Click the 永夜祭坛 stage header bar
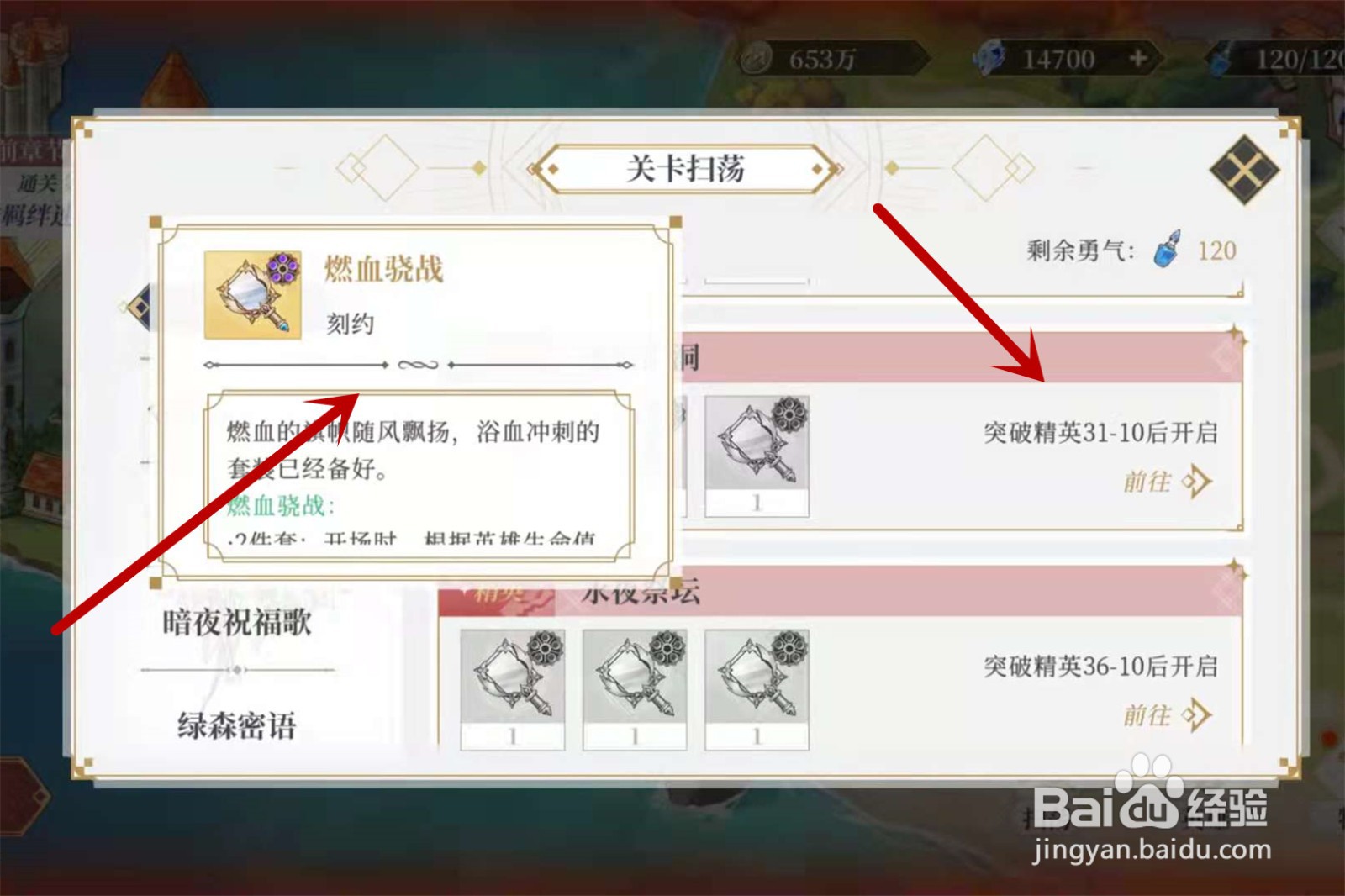1345x896 pixels. coord(841,592)
